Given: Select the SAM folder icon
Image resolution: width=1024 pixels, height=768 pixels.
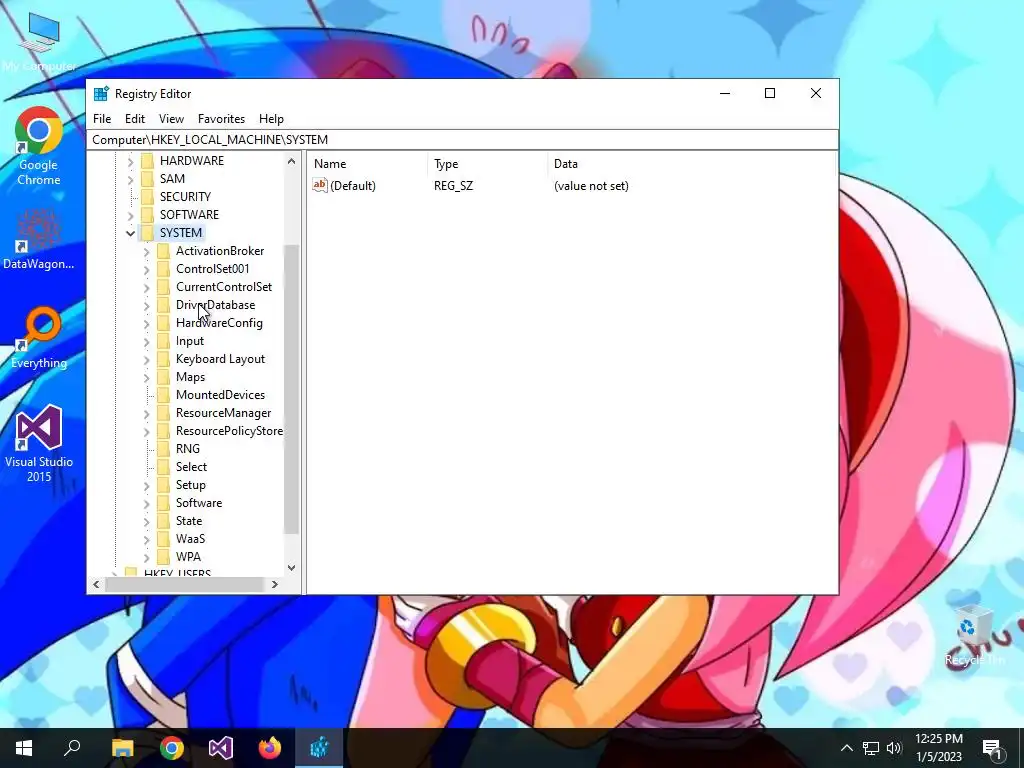Looking at the screenshot, I should click(x=148, y=179).
